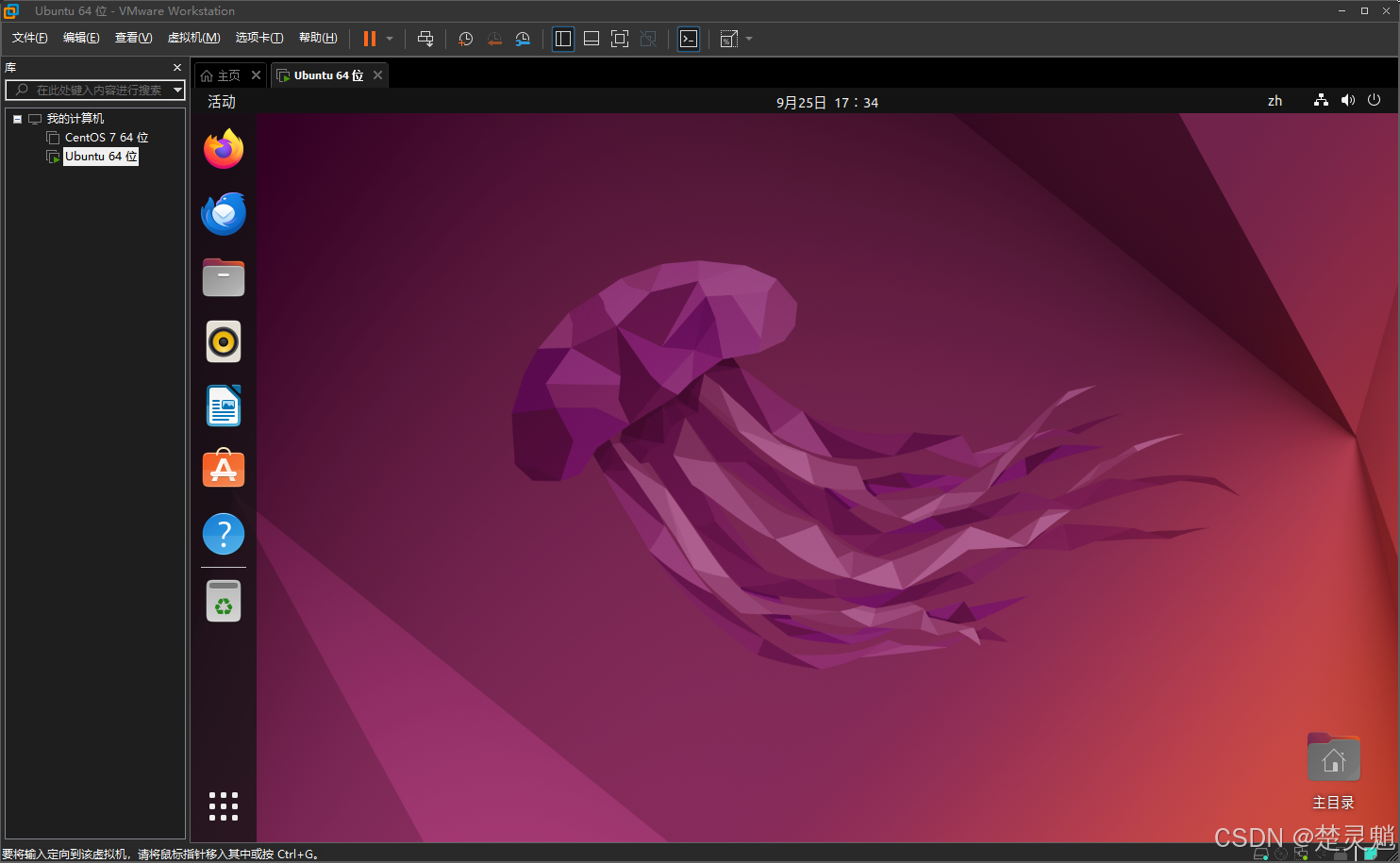Close the Ubuntu 64 位 tab
Image resolution: width=1400 pixels, height=863 pixels.
(x=377, y=75)
